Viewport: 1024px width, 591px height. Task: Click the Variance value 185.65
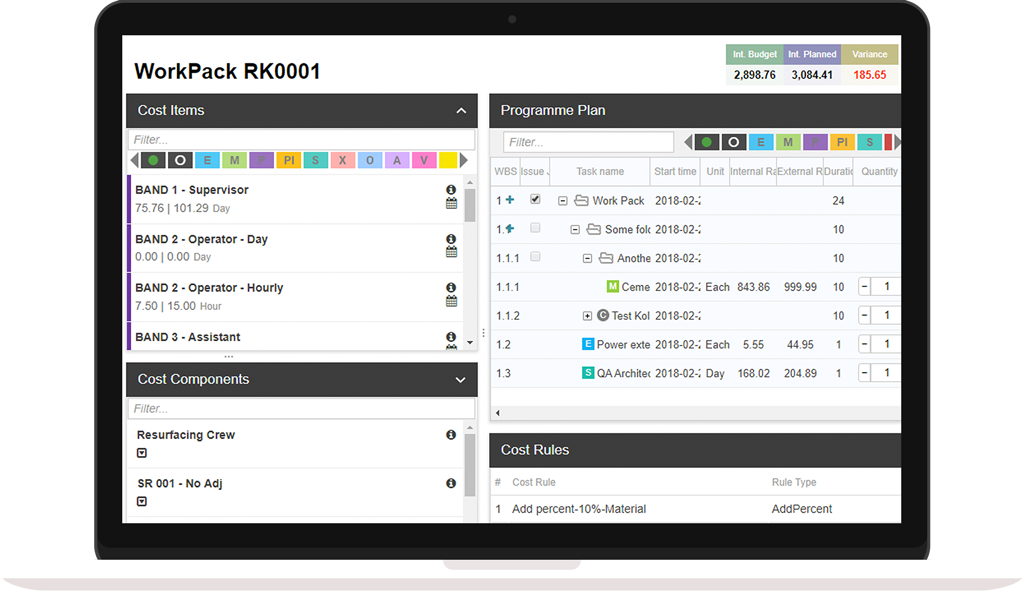(x=869, y=74)
